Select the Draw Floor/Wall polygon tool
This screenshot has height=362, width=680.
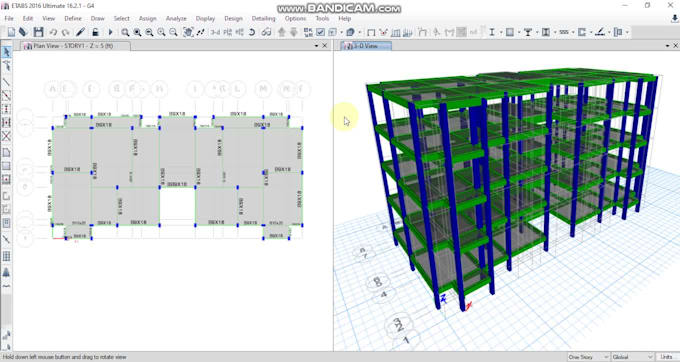(x=7, y=152)
